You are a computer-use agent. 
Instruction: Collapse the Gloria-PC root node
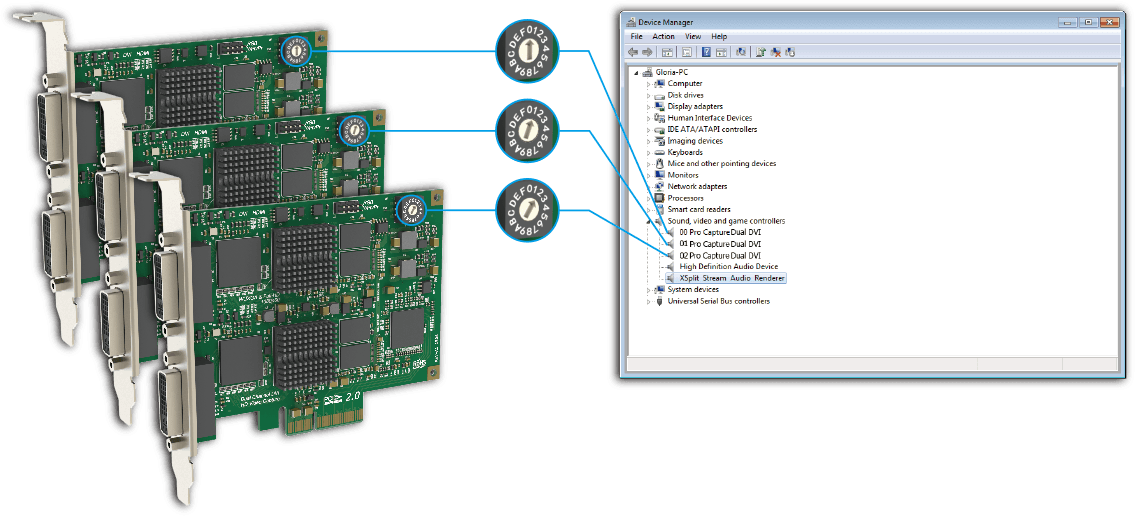click(x=636, y=73)
